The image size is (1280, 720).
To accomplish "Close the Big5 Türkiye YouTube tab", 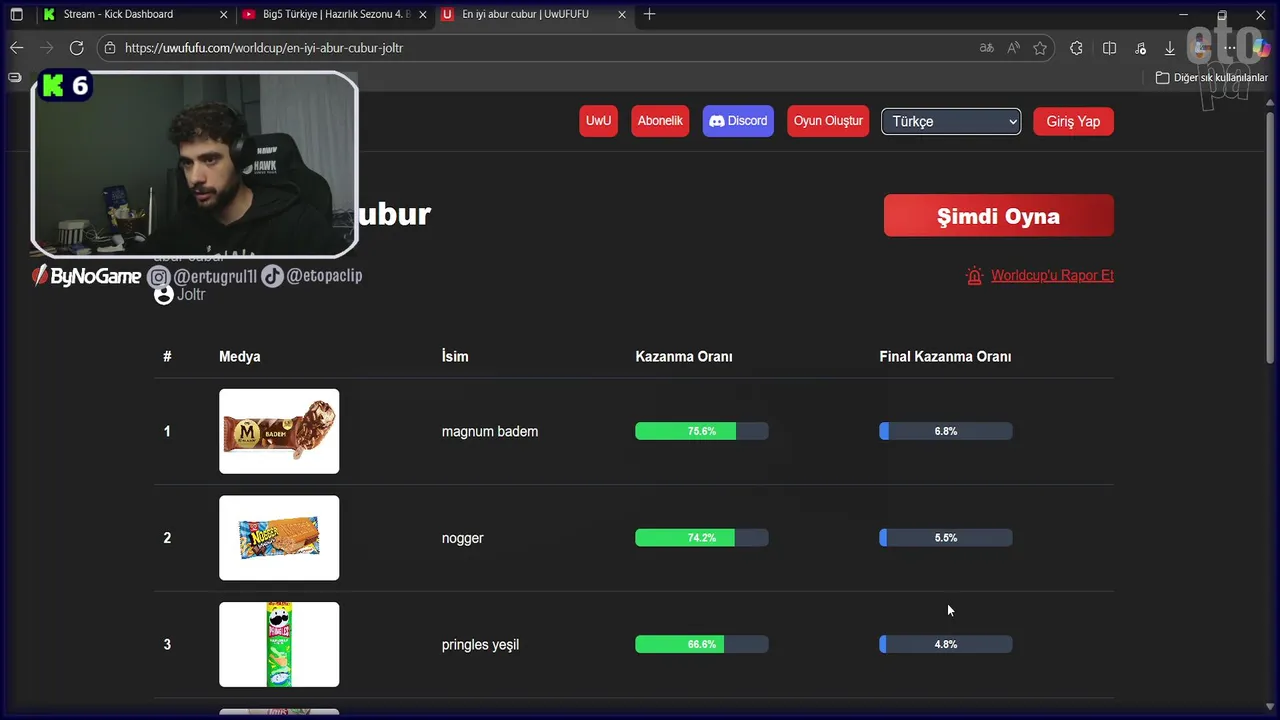I will point(422,14).
